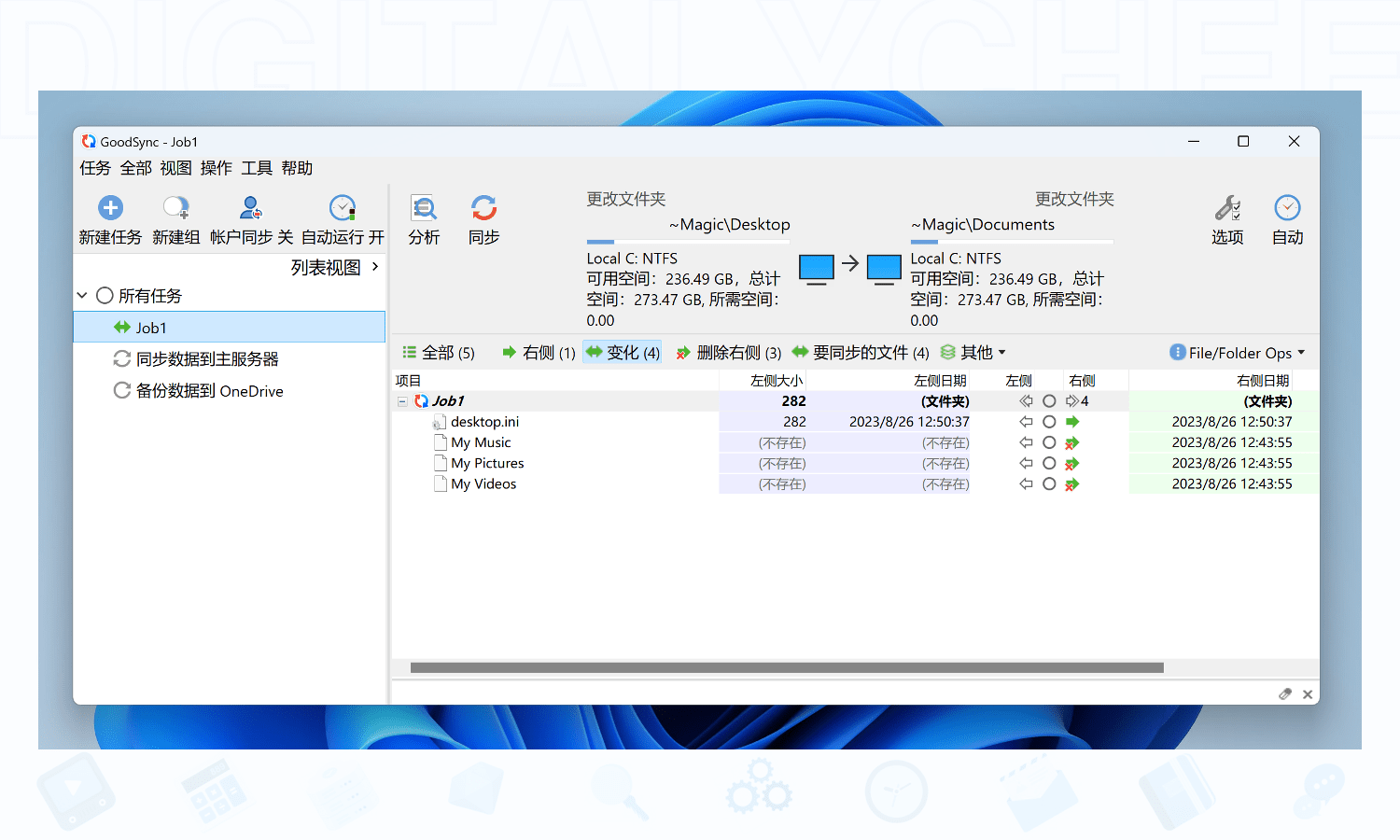Collapse the Job1 tree row
The image size is (1400, 840).
point(402,401)
